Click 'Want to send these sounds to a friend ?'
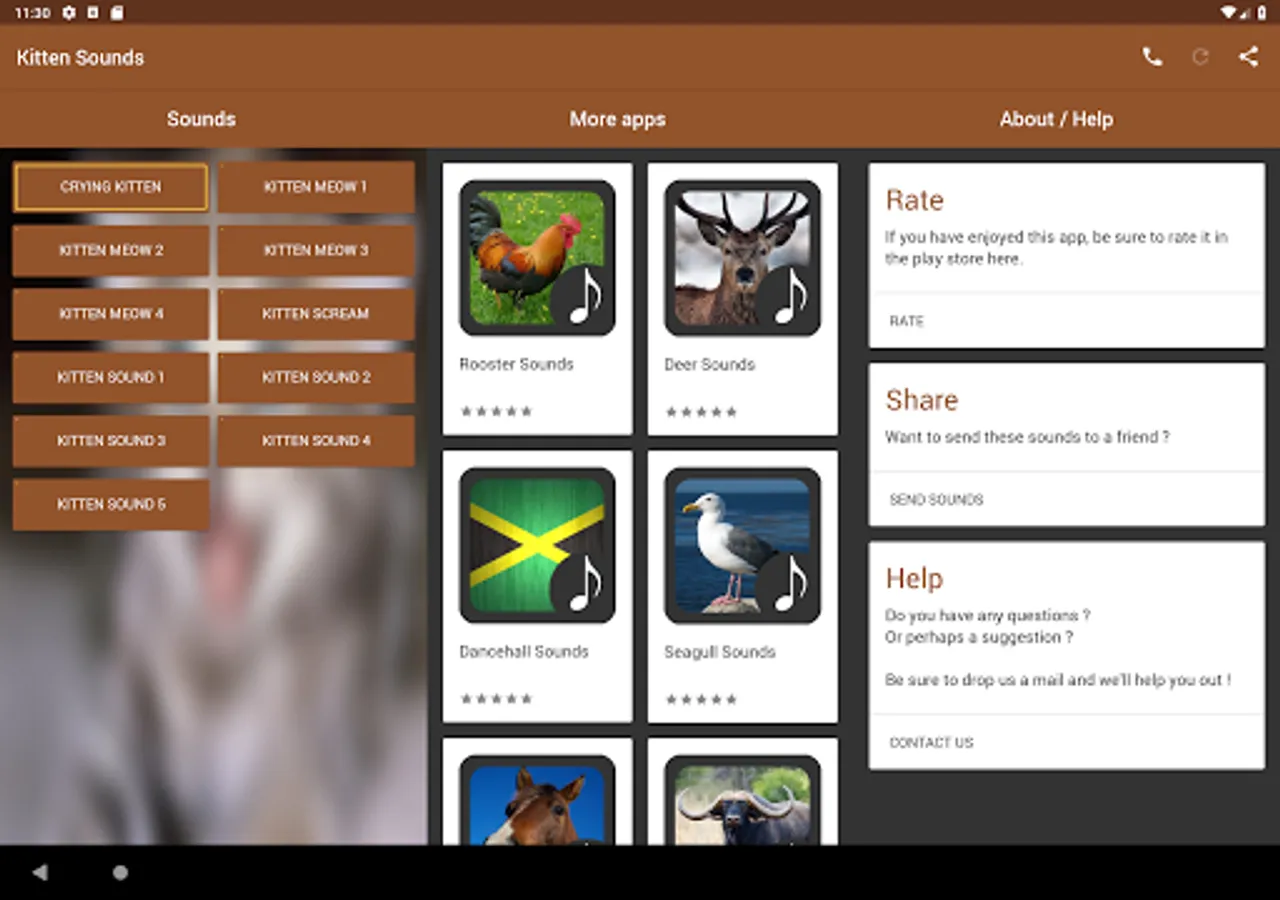The image size is (1280, 900). pos(1027,437)
